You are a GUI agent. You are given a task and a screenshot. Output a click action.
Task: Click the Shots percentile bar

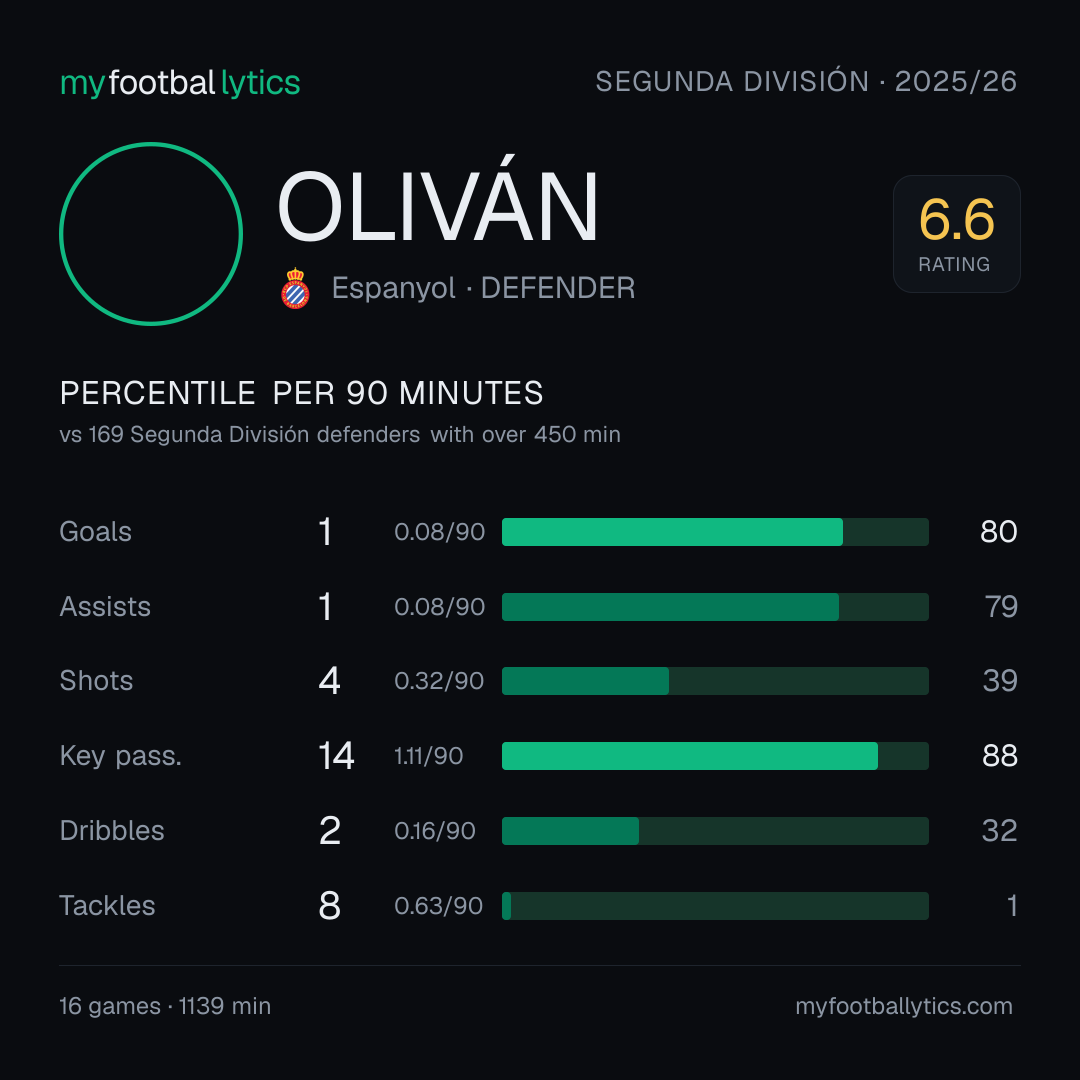pyautogui.click(x=715, y=681)
